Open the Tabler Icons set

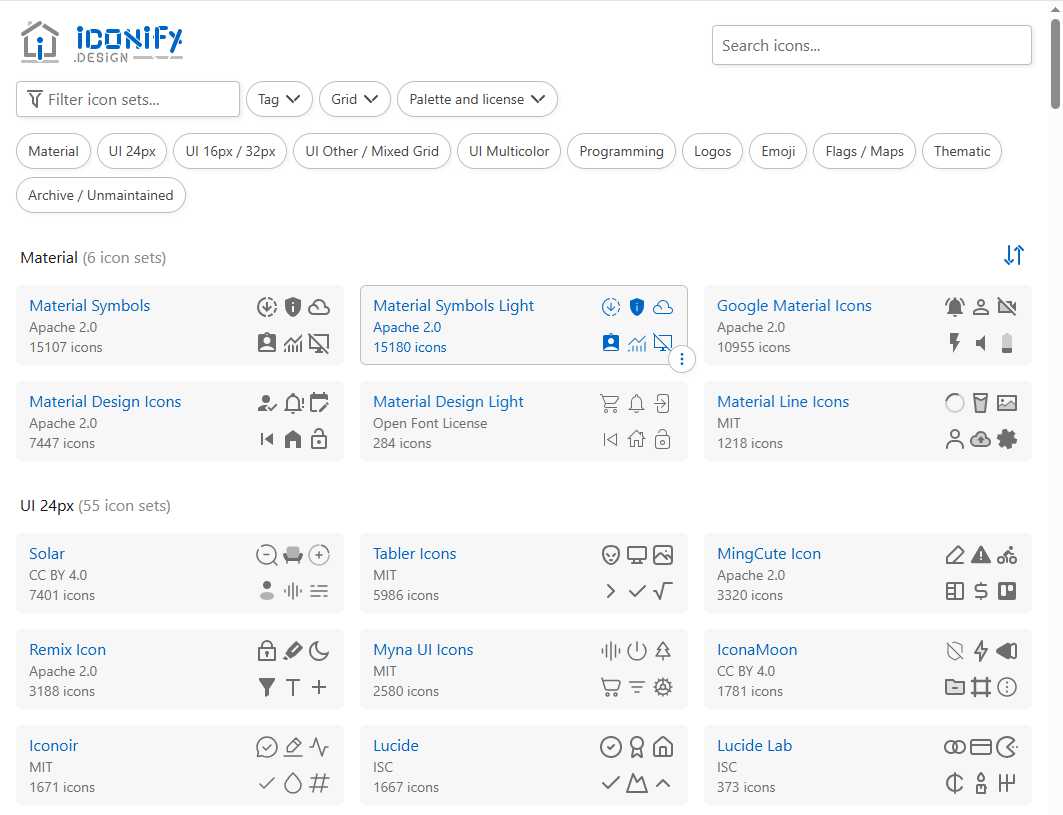point(414,553)
